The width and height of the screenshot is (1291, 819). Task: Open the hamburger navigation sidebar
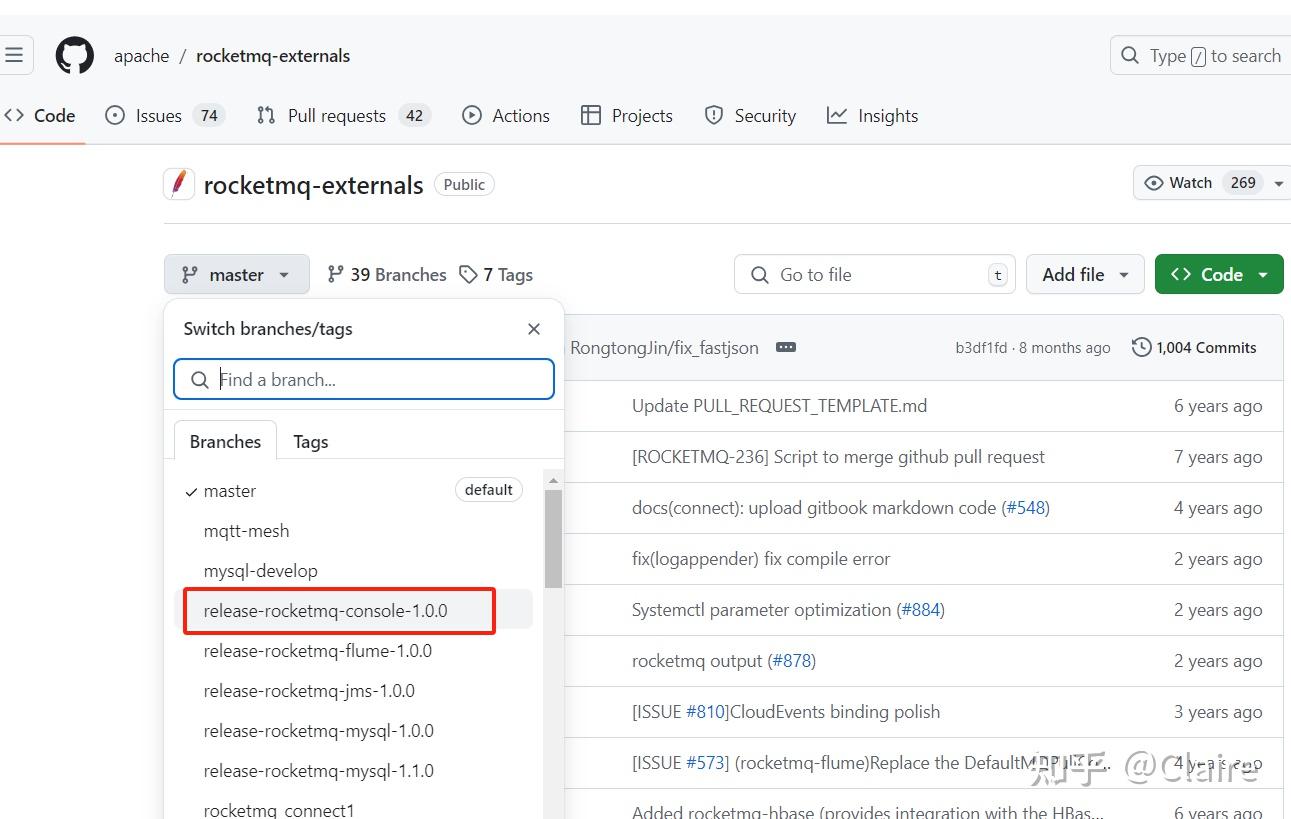[x=16, y=54]
